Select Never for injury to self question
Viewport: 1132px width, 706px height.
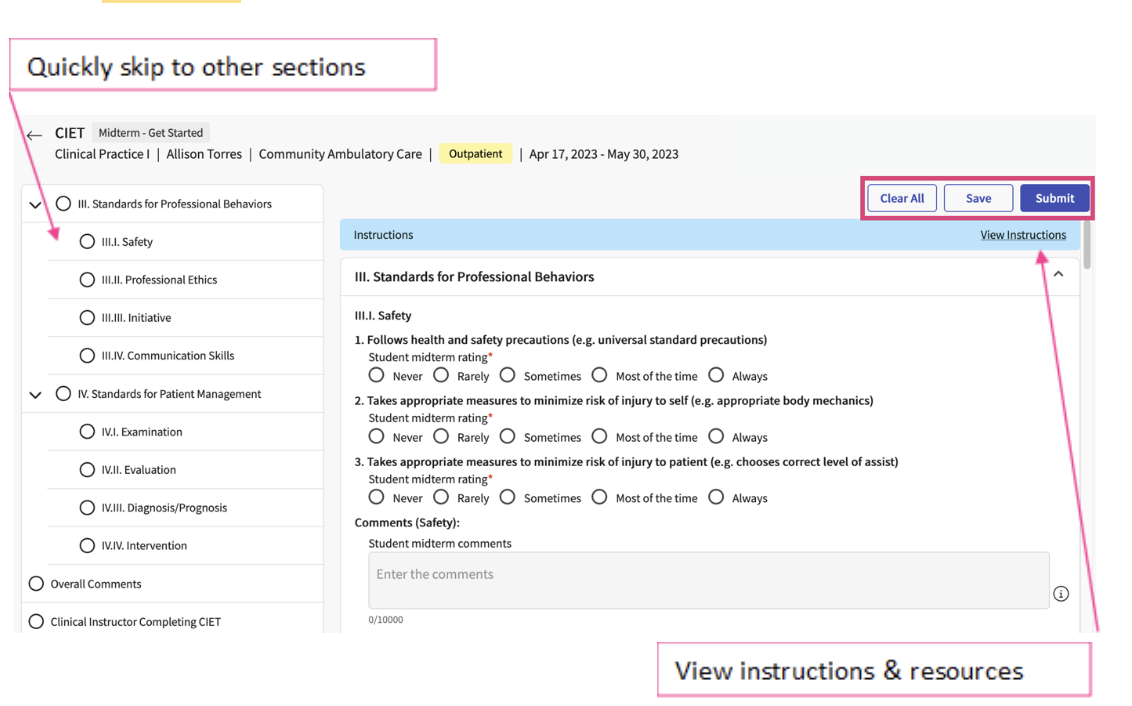click(376, 437)
